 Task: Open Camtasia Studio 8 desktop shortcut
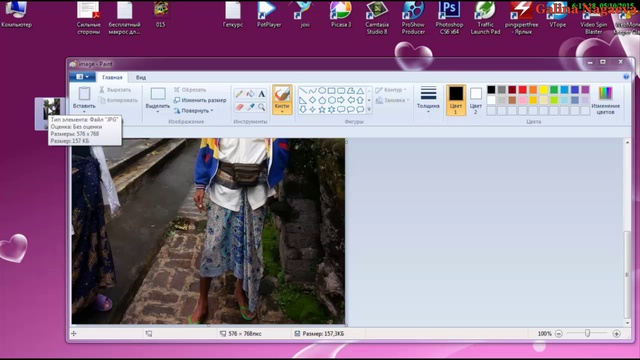(x=377, y=18)
